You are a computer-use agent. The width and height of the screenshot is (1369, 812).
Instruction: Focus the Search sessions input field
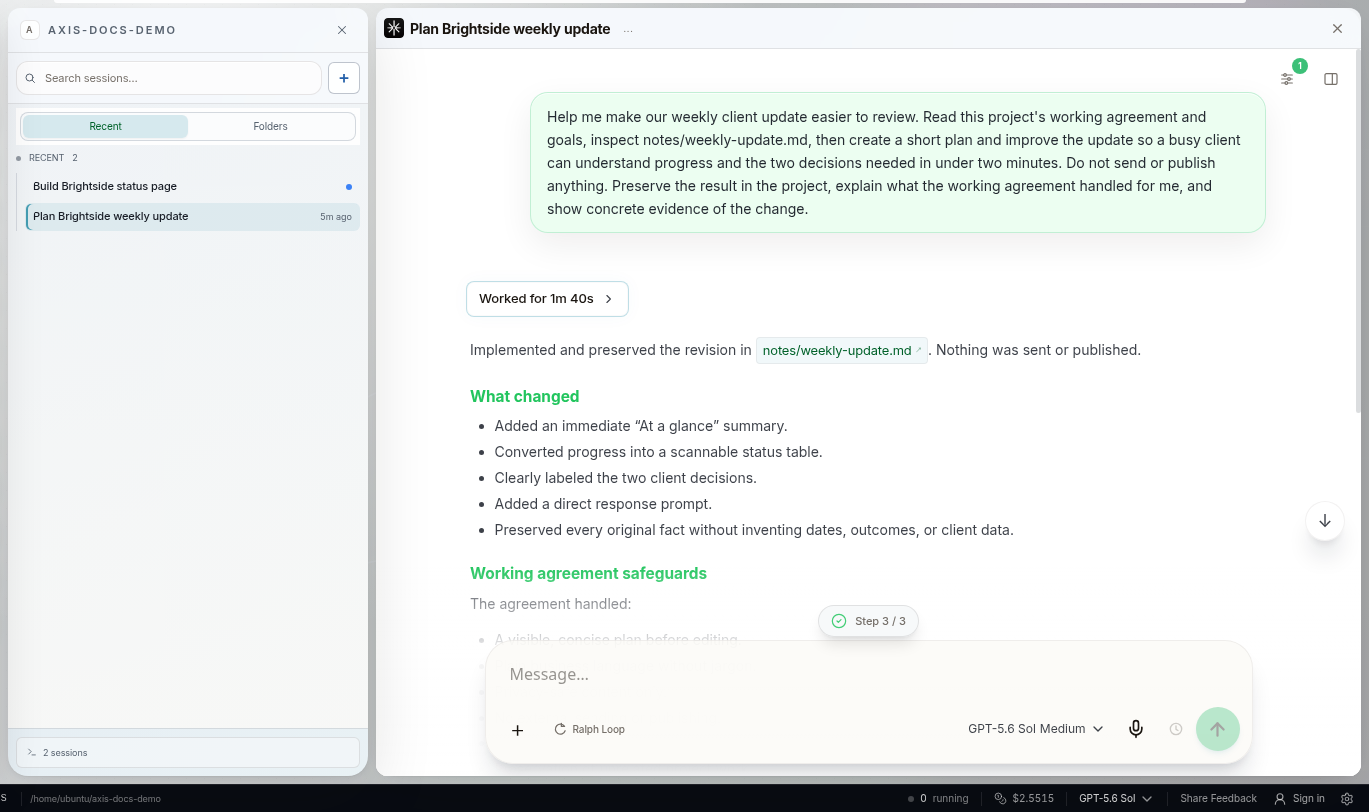(169, 78)
